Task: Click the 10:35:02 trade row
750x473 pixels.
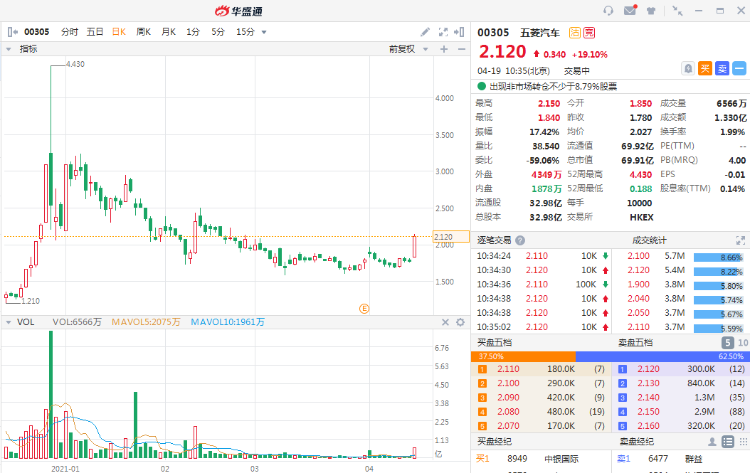Action: 542,327
